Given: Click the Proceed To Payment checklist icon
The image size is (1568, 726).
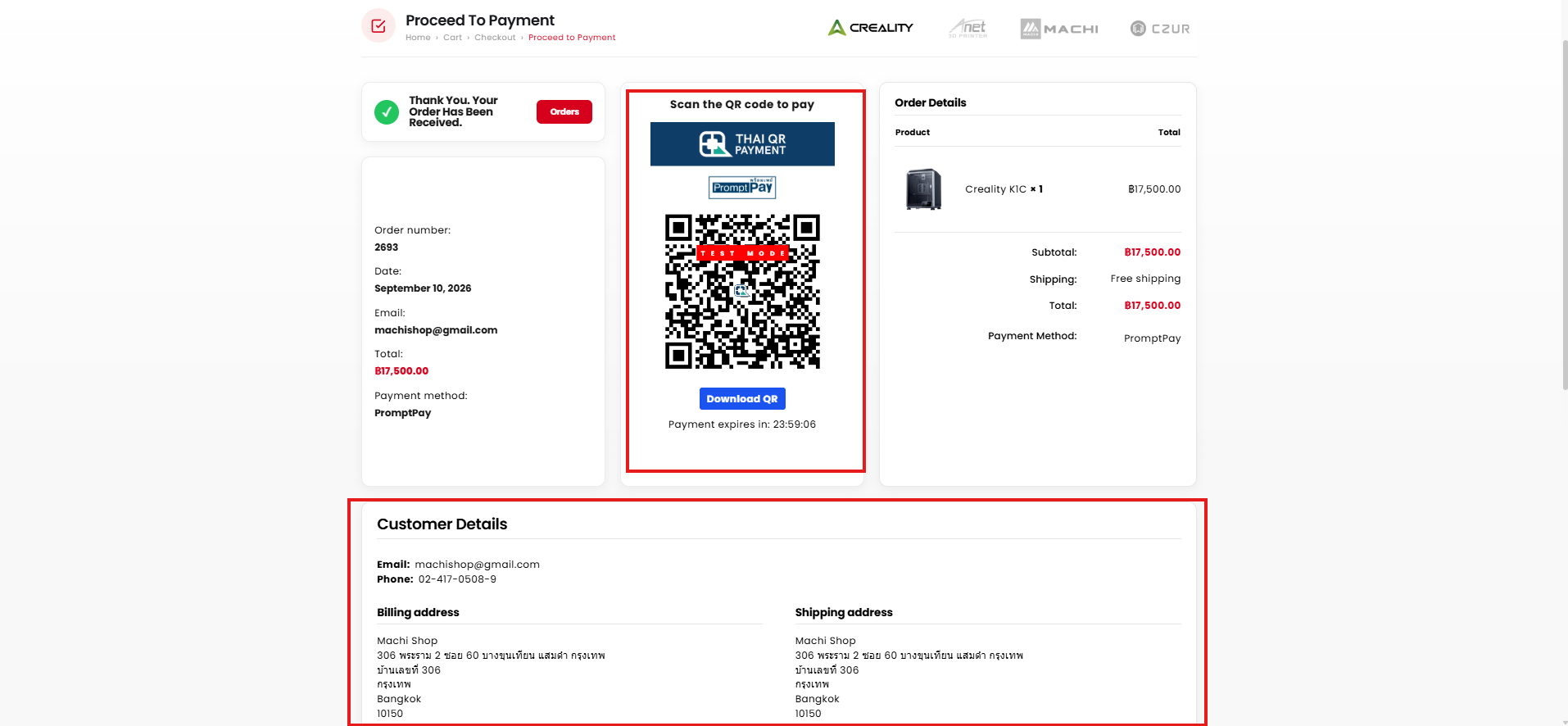Looking at the screenshot, I should pos(378,26).
